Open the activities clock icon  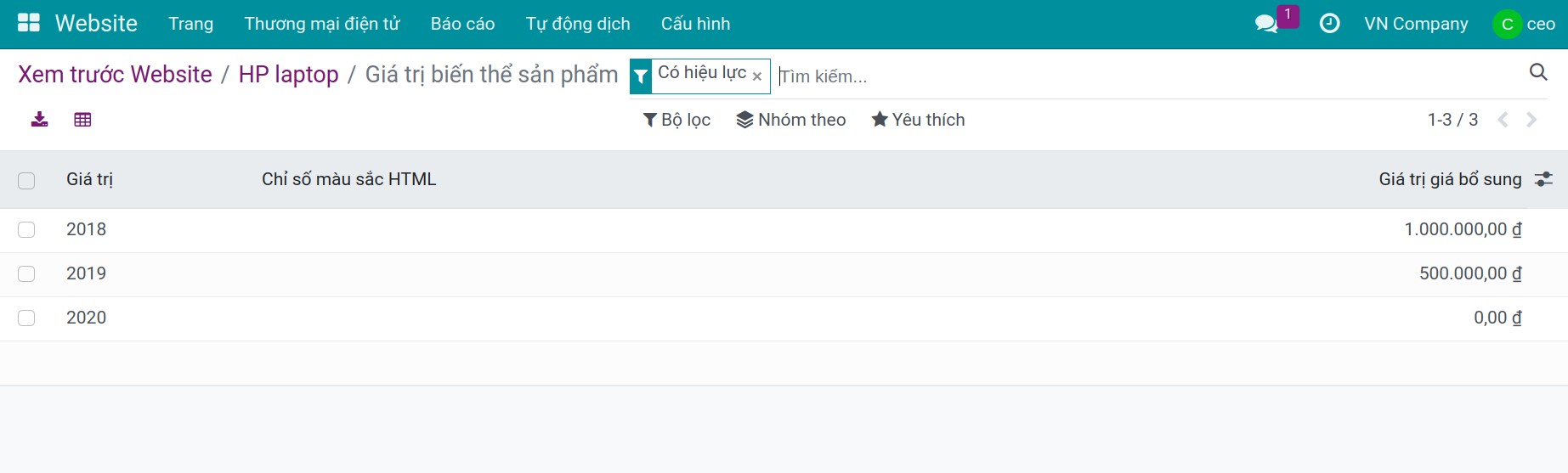pyautogui.click(x=1329, y=24)
